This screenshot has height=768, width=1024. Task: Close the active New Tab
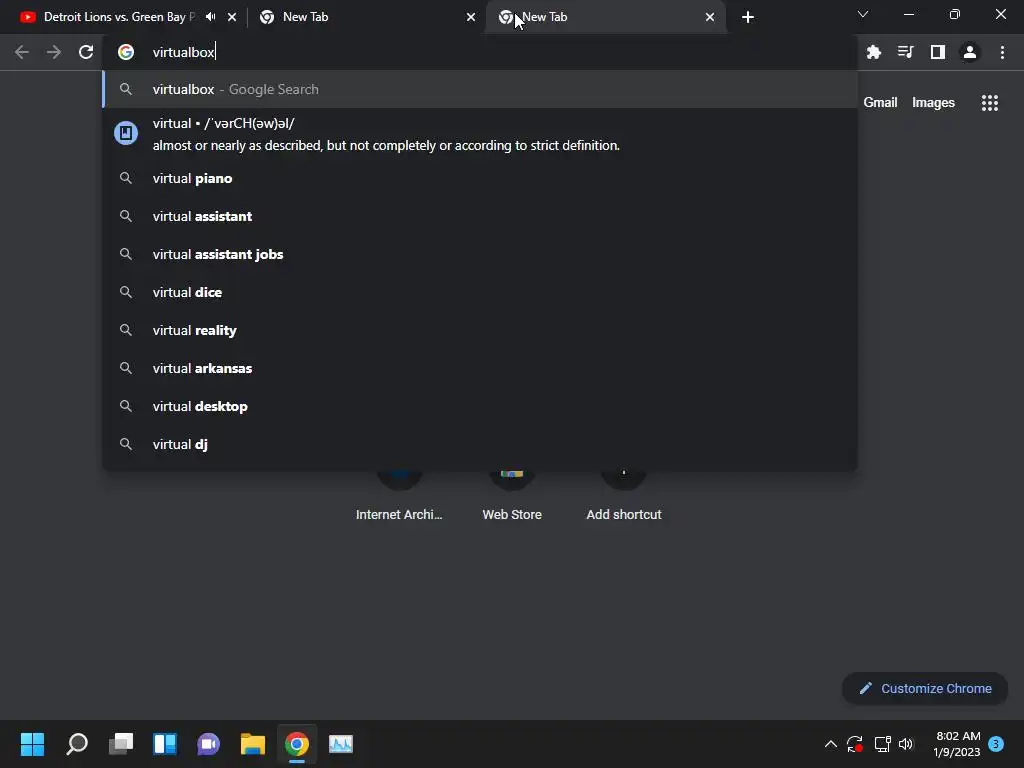(710, 17)
